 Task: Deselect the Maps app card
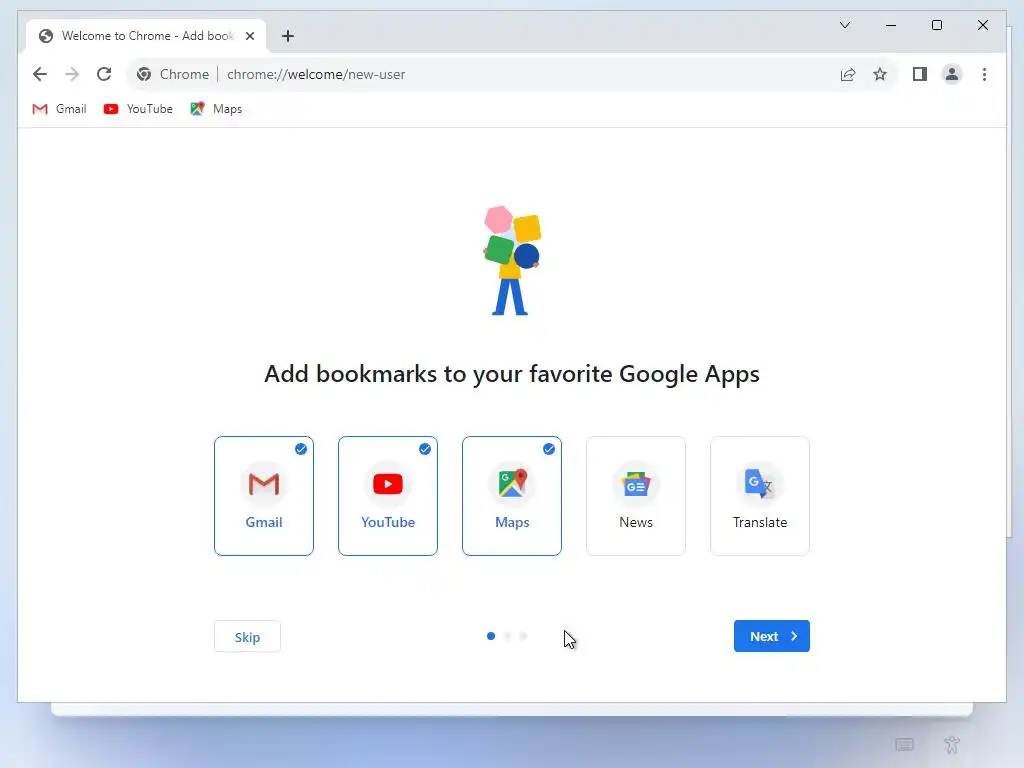coord(512,496)
